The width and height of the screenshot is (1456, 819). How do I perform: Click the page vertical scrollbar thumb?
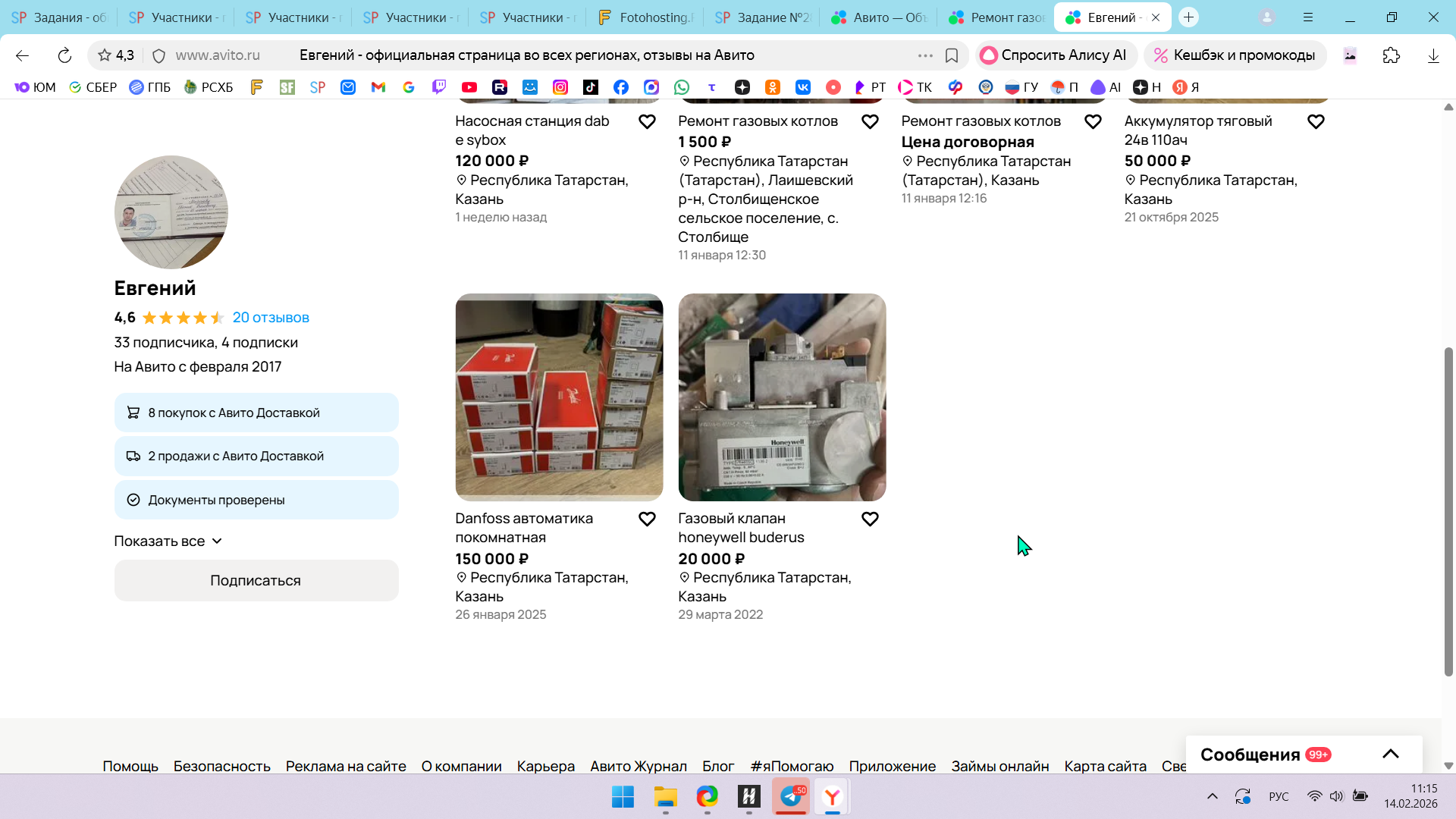pyautogui.click(x=1448, y=512)
